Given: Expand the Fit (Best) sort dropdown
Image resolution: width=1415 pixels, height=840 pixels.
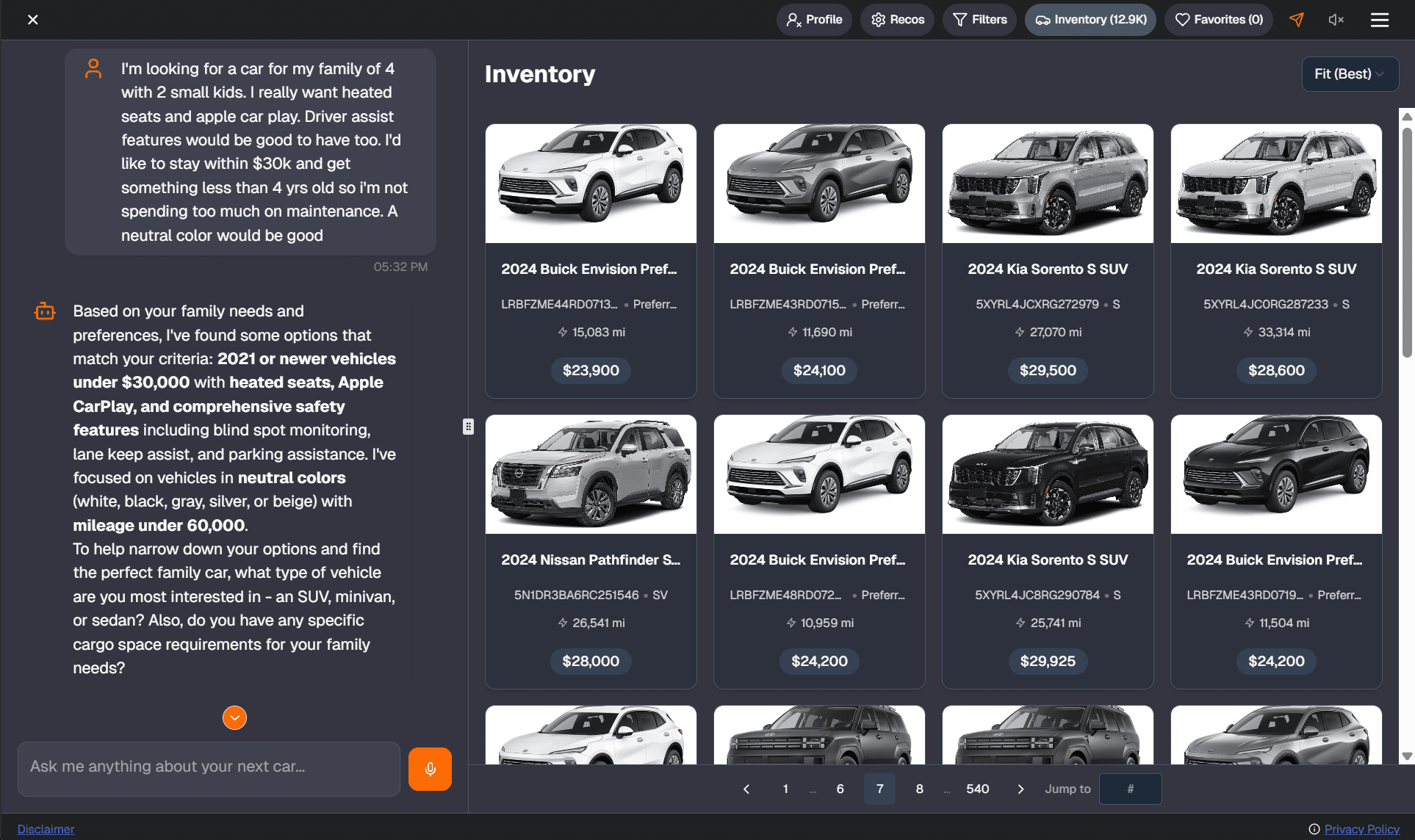Looking at the screenshot, I should click(1350, 74).
